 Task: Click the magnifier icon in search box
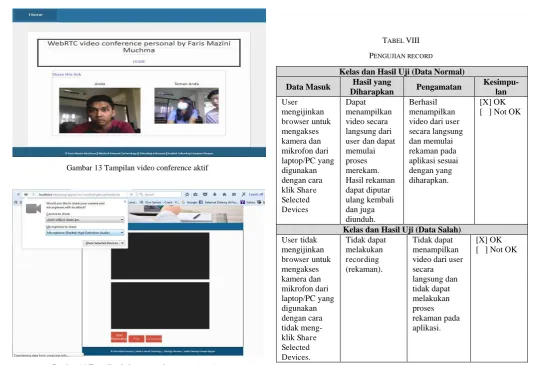pyautogui.click(x=141, y=194)
